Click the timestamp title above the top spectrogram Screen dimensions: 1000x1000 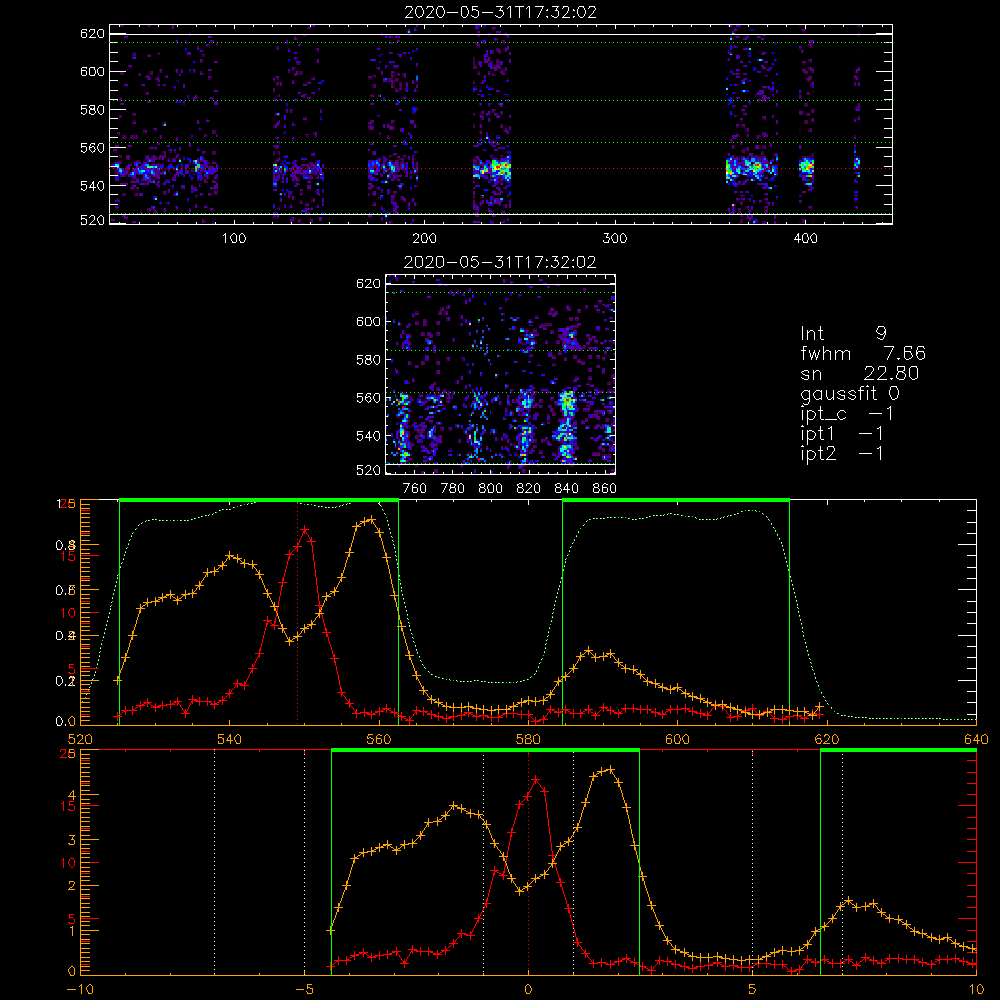tap(501, 12)
